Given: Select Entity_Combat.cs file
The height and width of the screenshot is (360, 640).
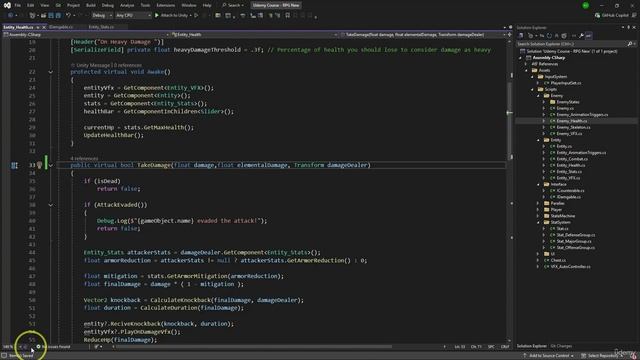Looking at the screenshot, I should 572,159.
